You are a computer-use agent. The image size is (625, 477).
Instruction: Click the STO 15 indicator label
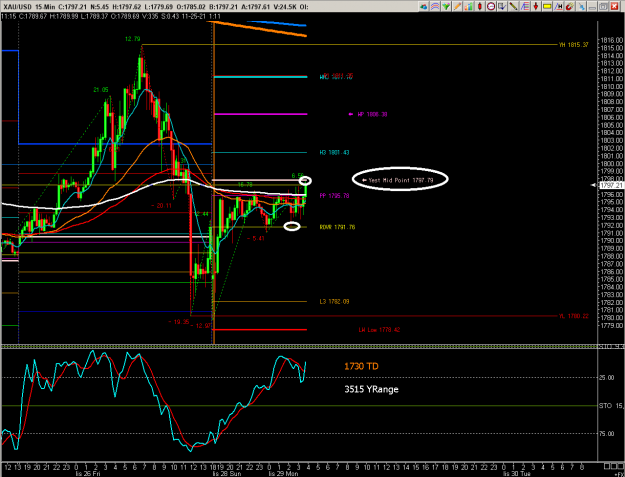(611, 406)
